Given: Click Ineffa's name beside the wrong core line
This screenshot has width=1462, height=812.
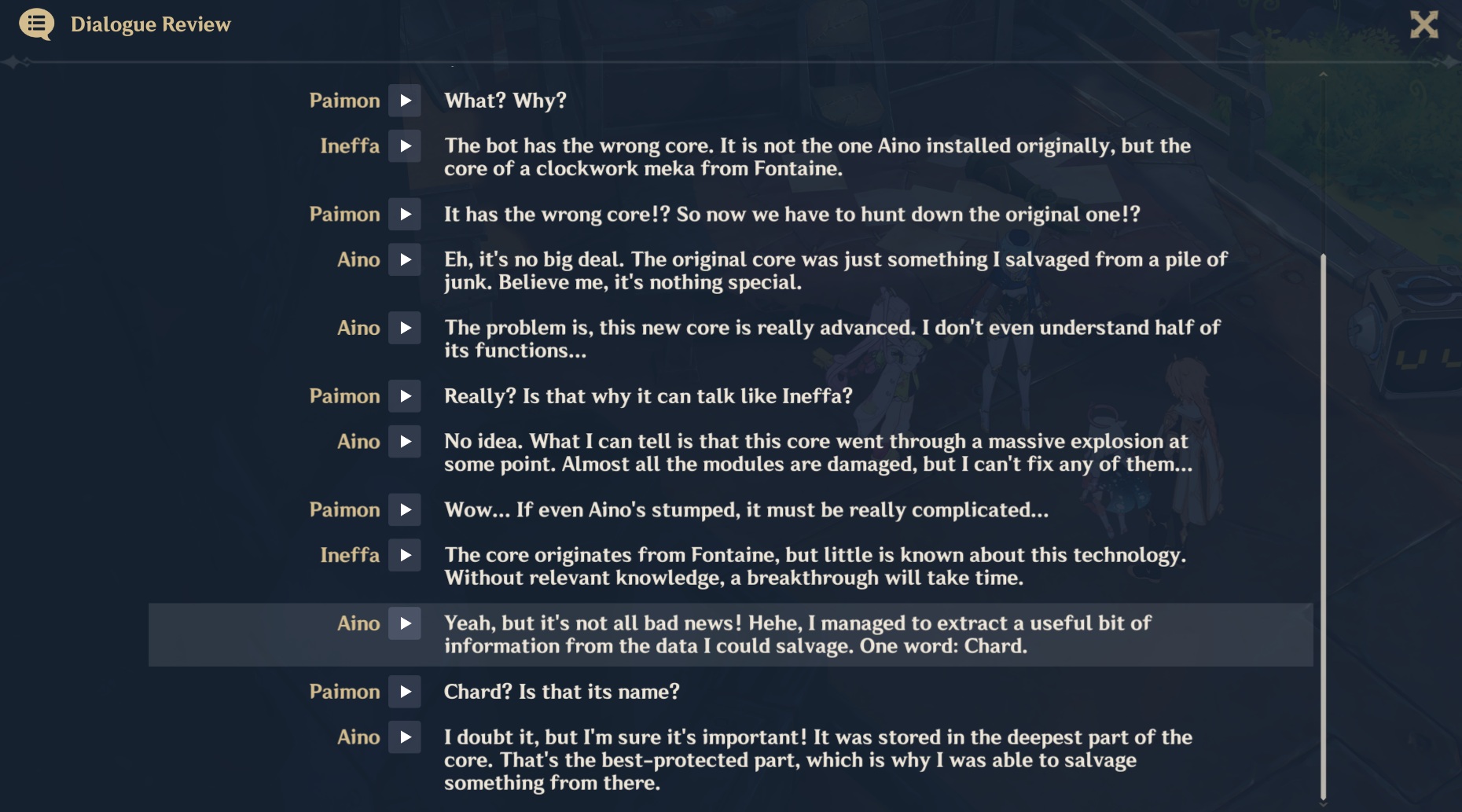Looking at the screenshot, I should [x=350, y=146].
